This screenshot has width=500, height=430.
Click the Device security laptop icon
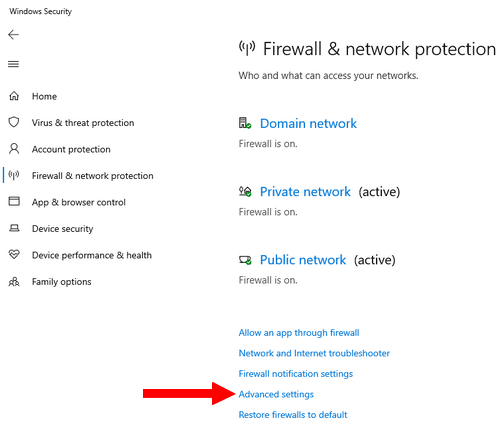tap(14, 228)
